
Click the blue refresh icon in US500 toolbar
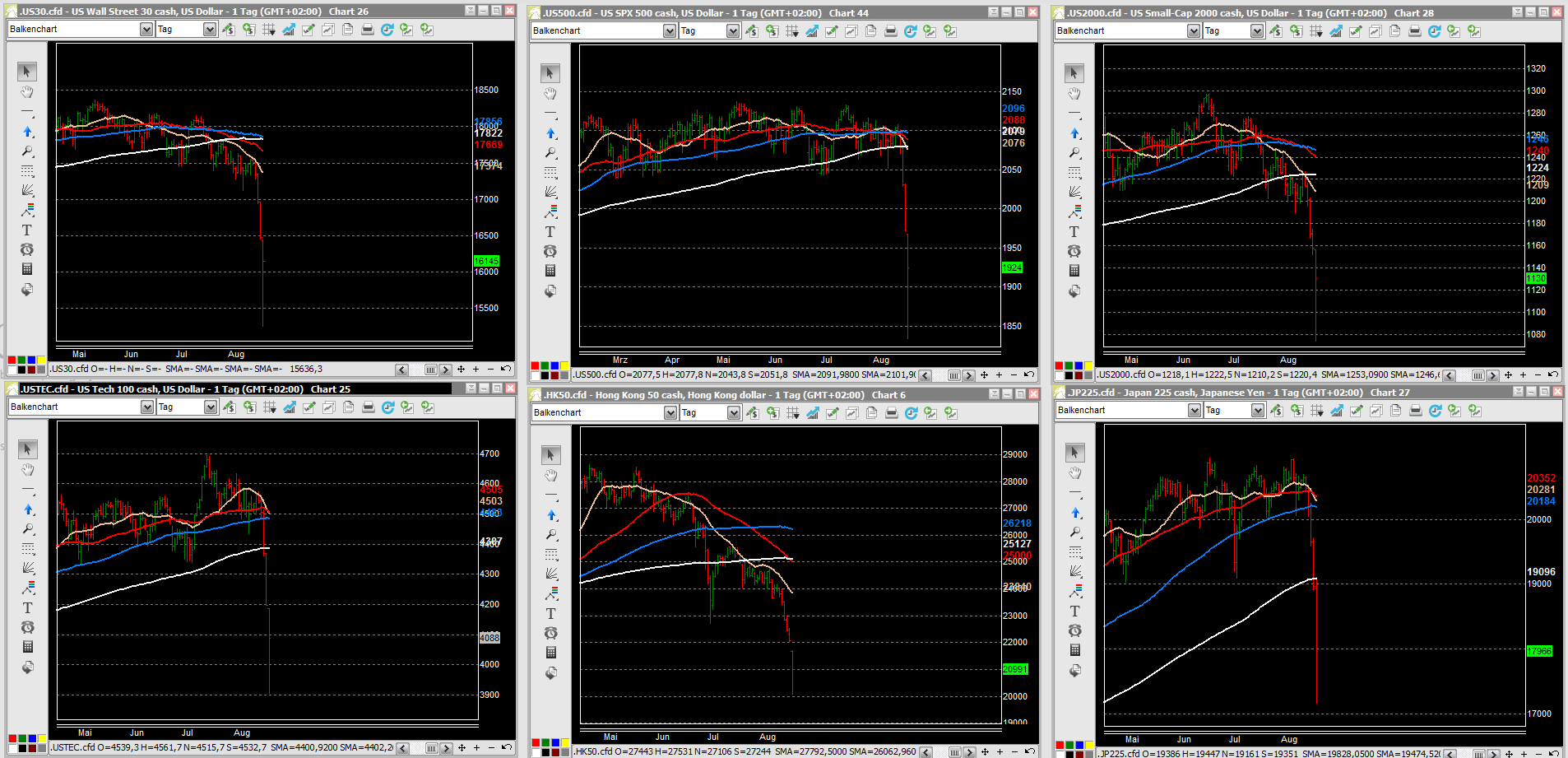[x=910, y=31]
